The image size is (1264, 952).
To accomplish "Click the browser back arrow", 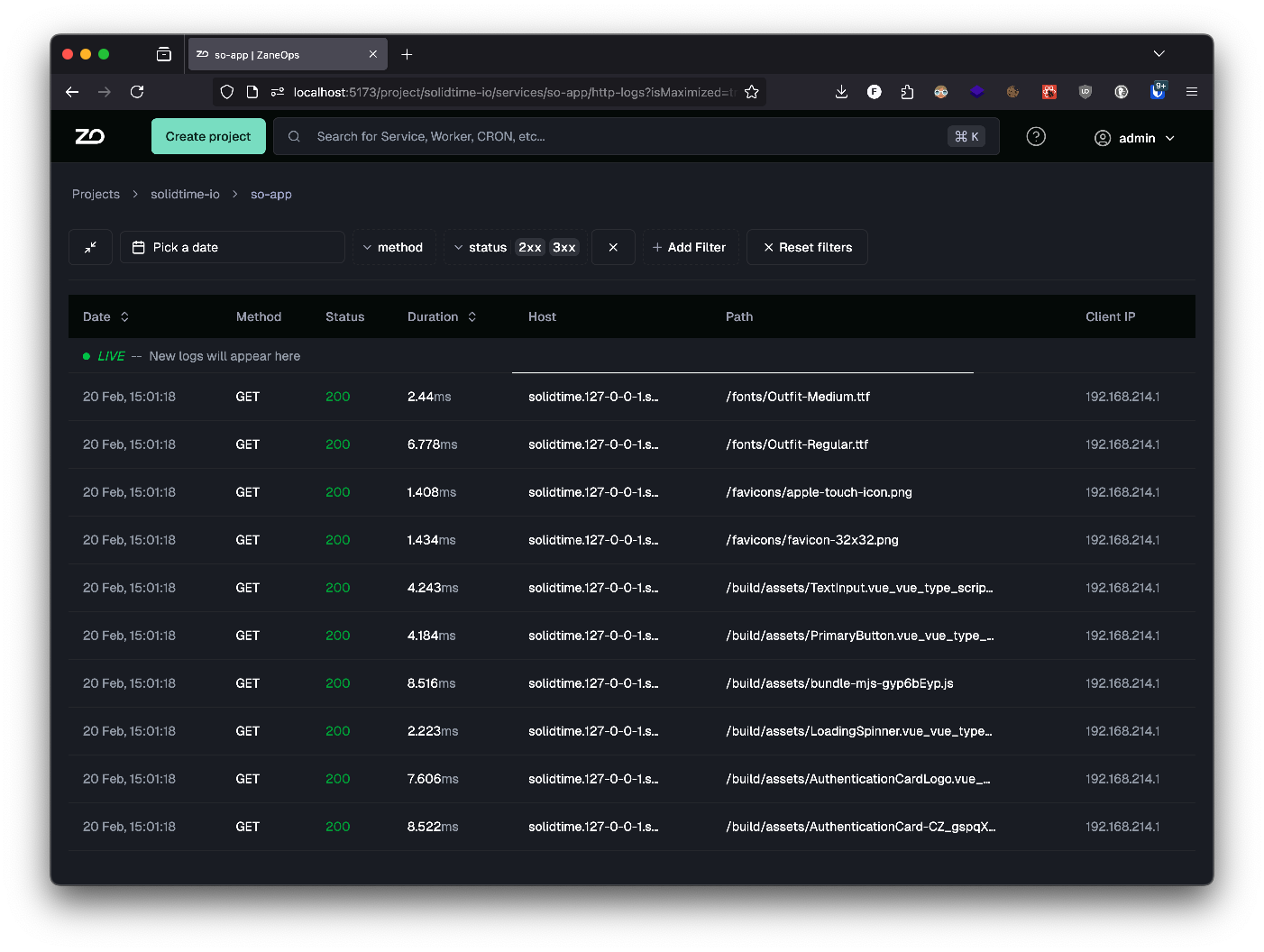I will [x=72, y=92].
